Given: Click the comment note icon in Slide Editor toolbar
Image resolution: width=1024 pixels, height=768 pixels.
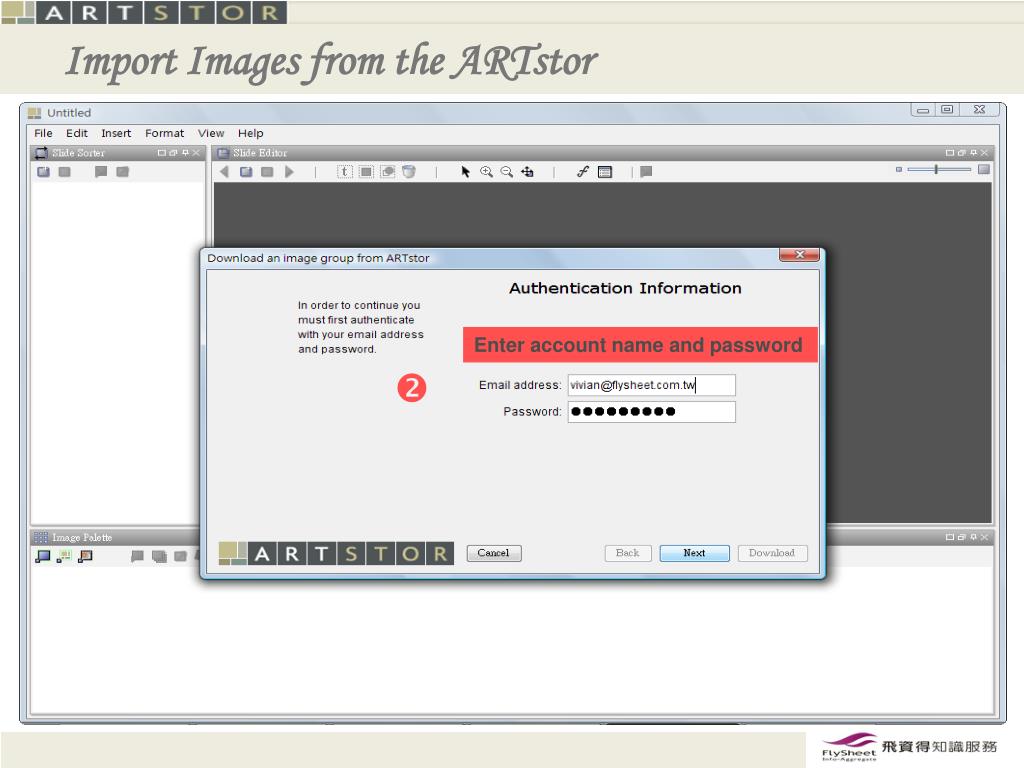Looking at the screenshot, I should [646, 172].
